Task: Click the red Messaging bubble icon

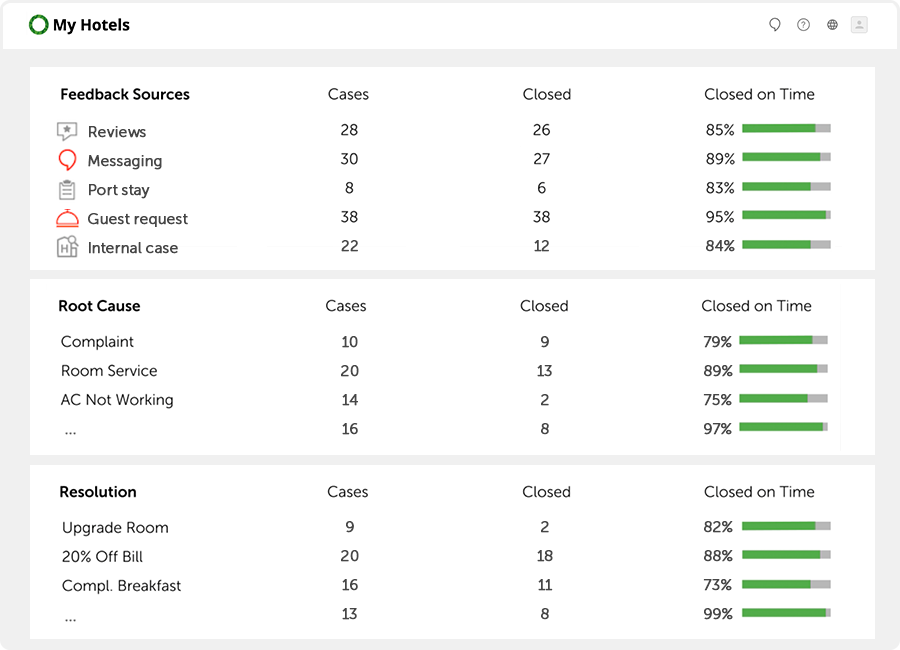Action: click(x=67, y=160)
